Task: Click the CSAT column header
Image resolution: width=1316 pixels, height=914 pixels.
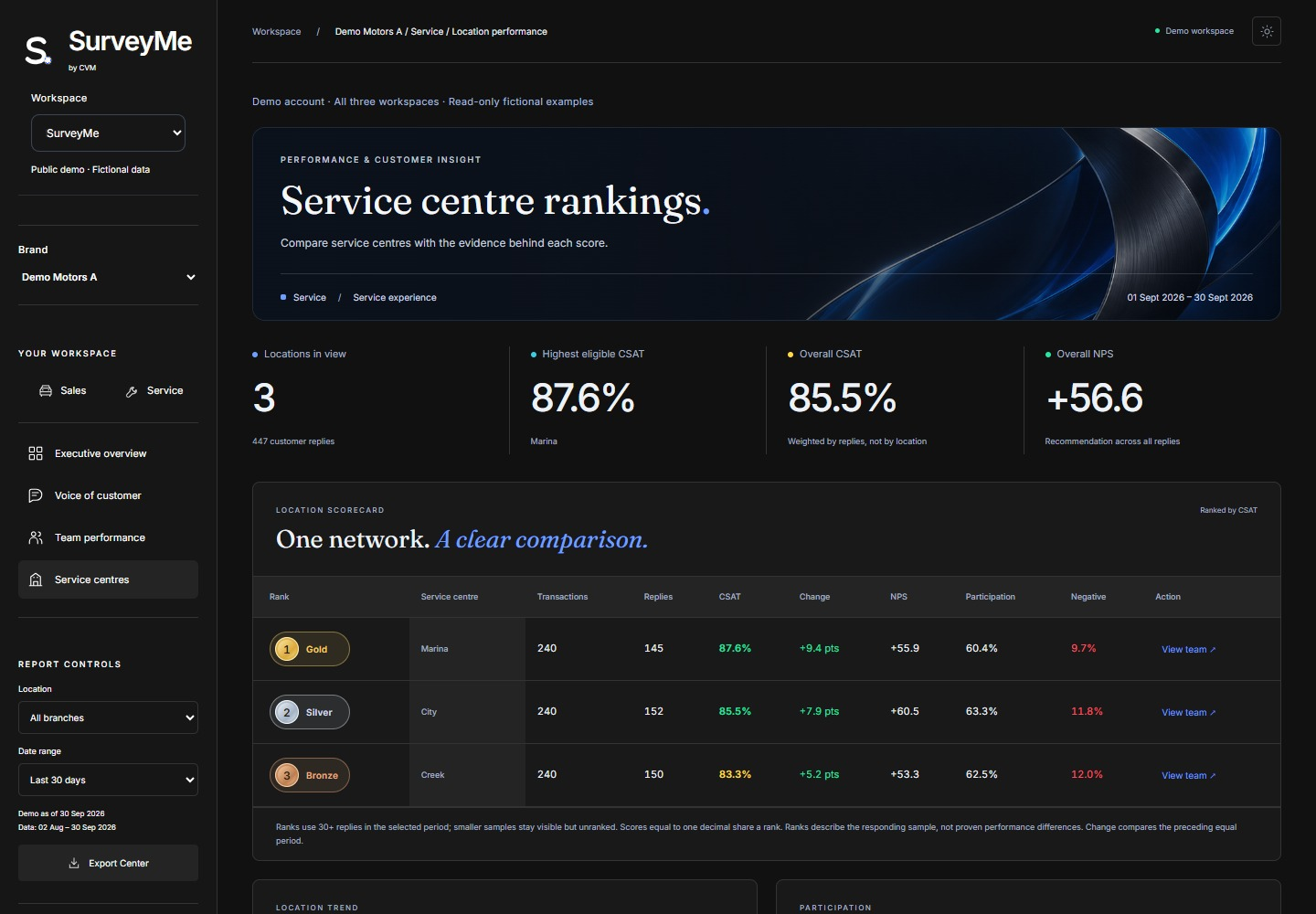Action: coord(729,597)
